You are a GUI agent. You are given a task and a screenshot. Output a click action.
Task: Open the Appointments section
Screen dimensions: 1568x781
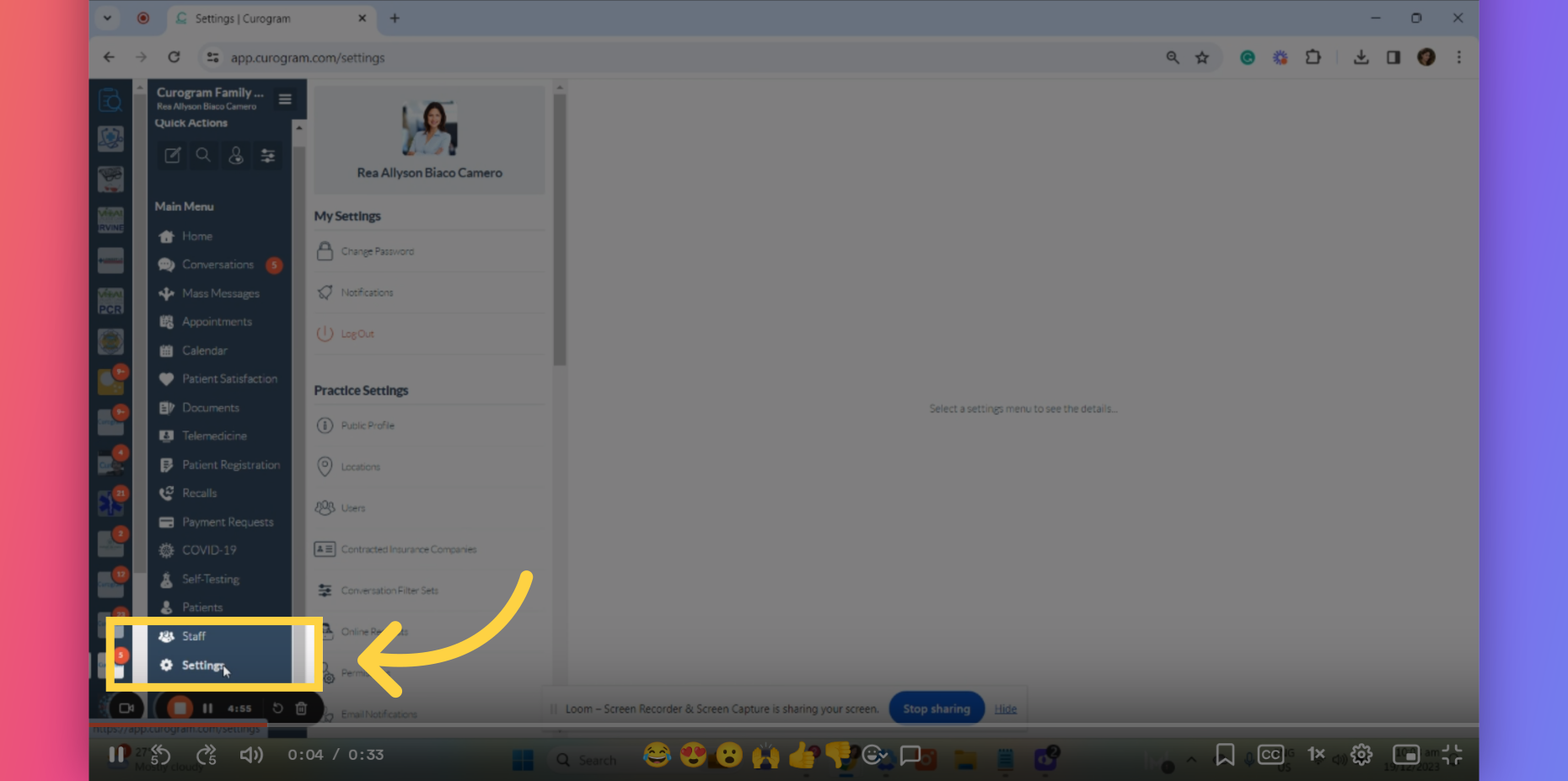point(217,321)
